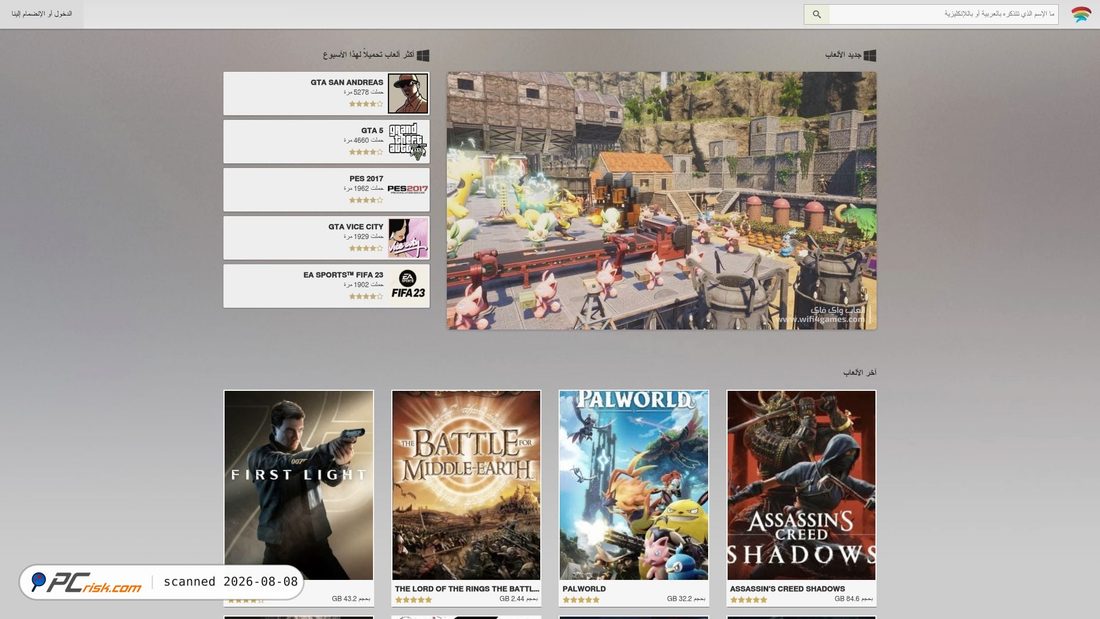
Task: Click star rating of PES 2017
Action: 366,200
